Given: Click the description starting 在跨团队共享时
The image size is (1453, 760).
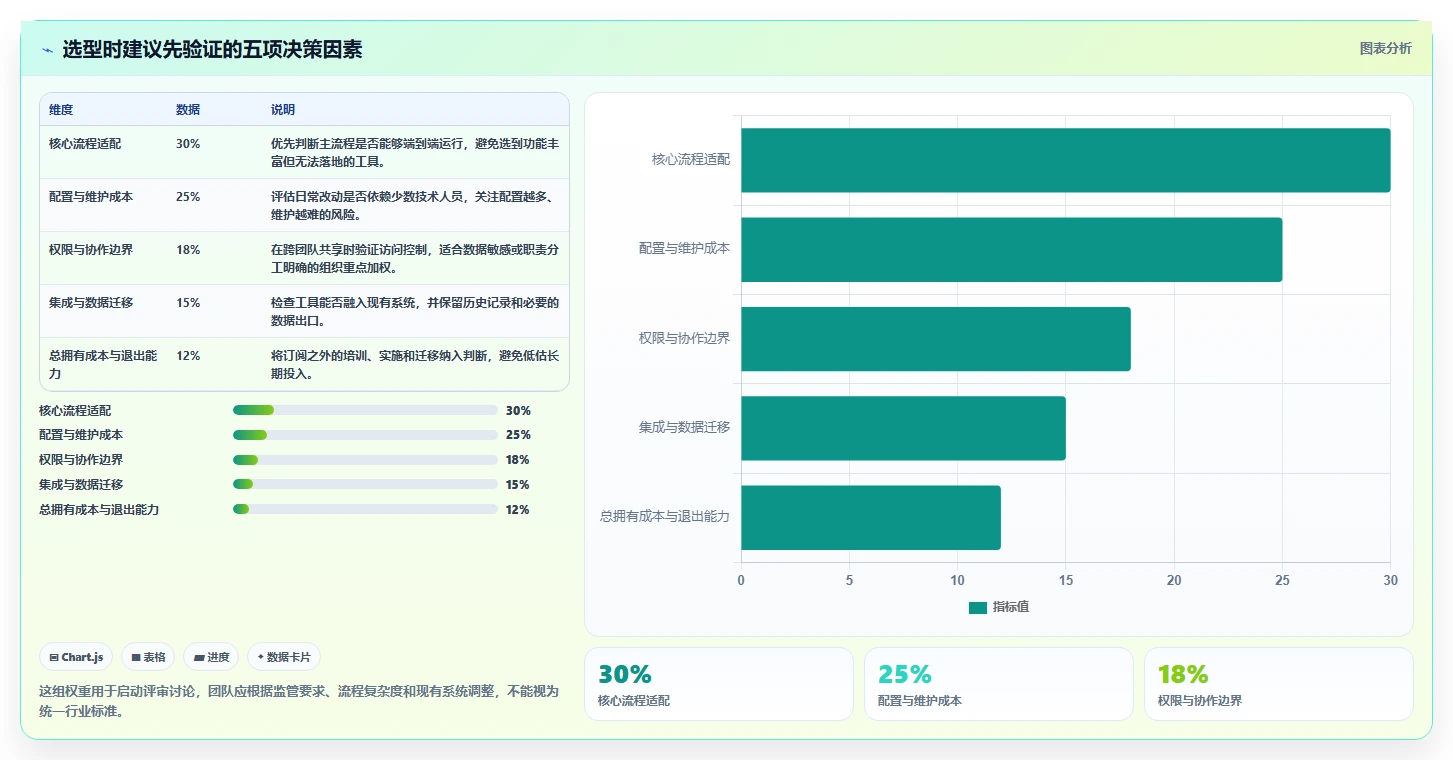Looking at the screenshot, I should click(x=415, y=258).
